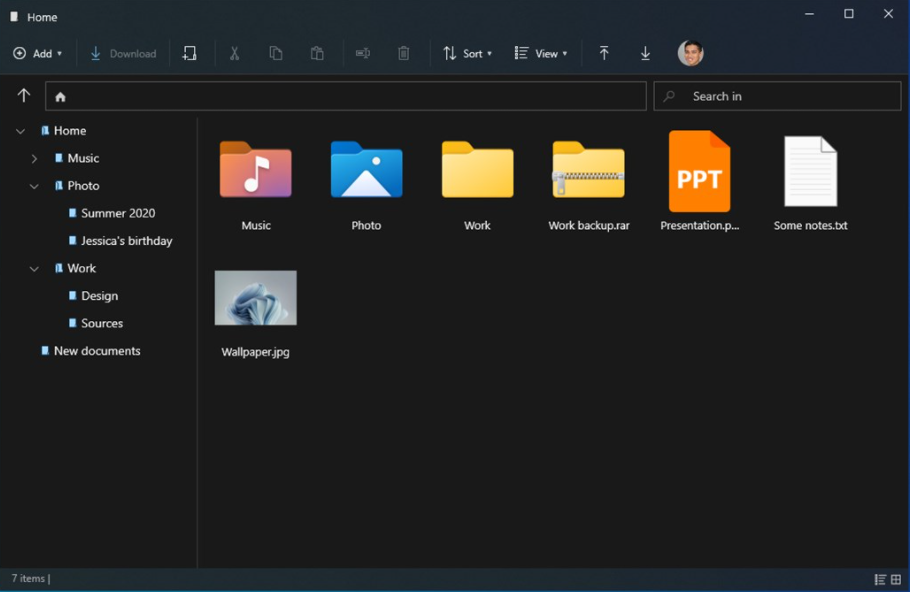Select the Photo folder icon
Image resolution: width=910 pixels, height=592 pixels.
(x=366, y=170)
